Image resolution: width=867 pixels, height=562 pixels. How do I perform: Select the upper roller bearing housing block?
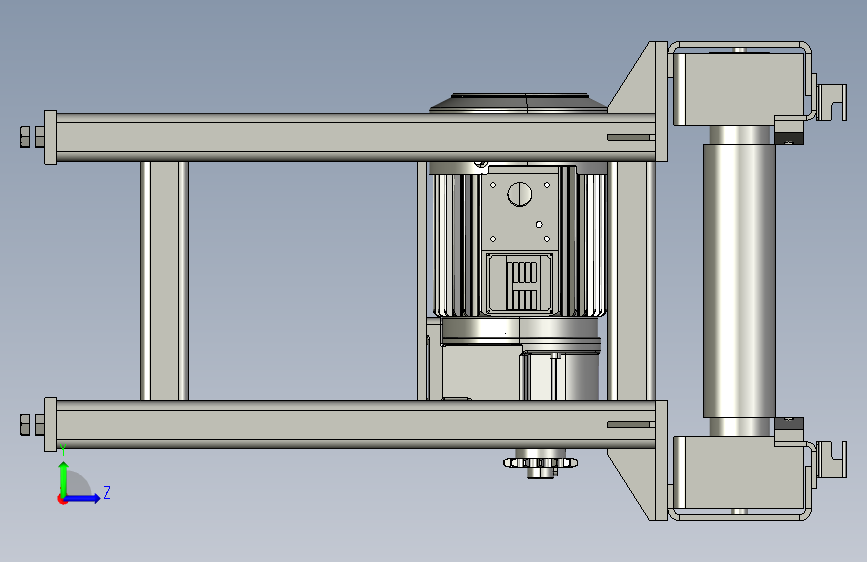(x=739, y=89)
